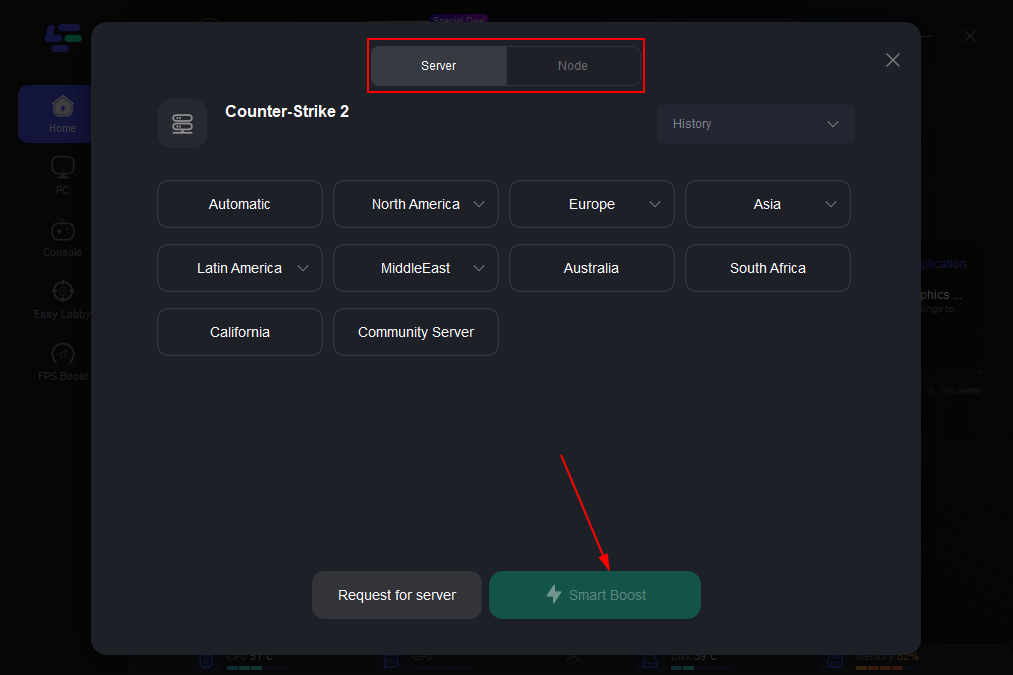Image resolution: width=1013 pixels, height=675 pixels.
Task: Expand the Europe region chevron
Action: pos(654,204)
